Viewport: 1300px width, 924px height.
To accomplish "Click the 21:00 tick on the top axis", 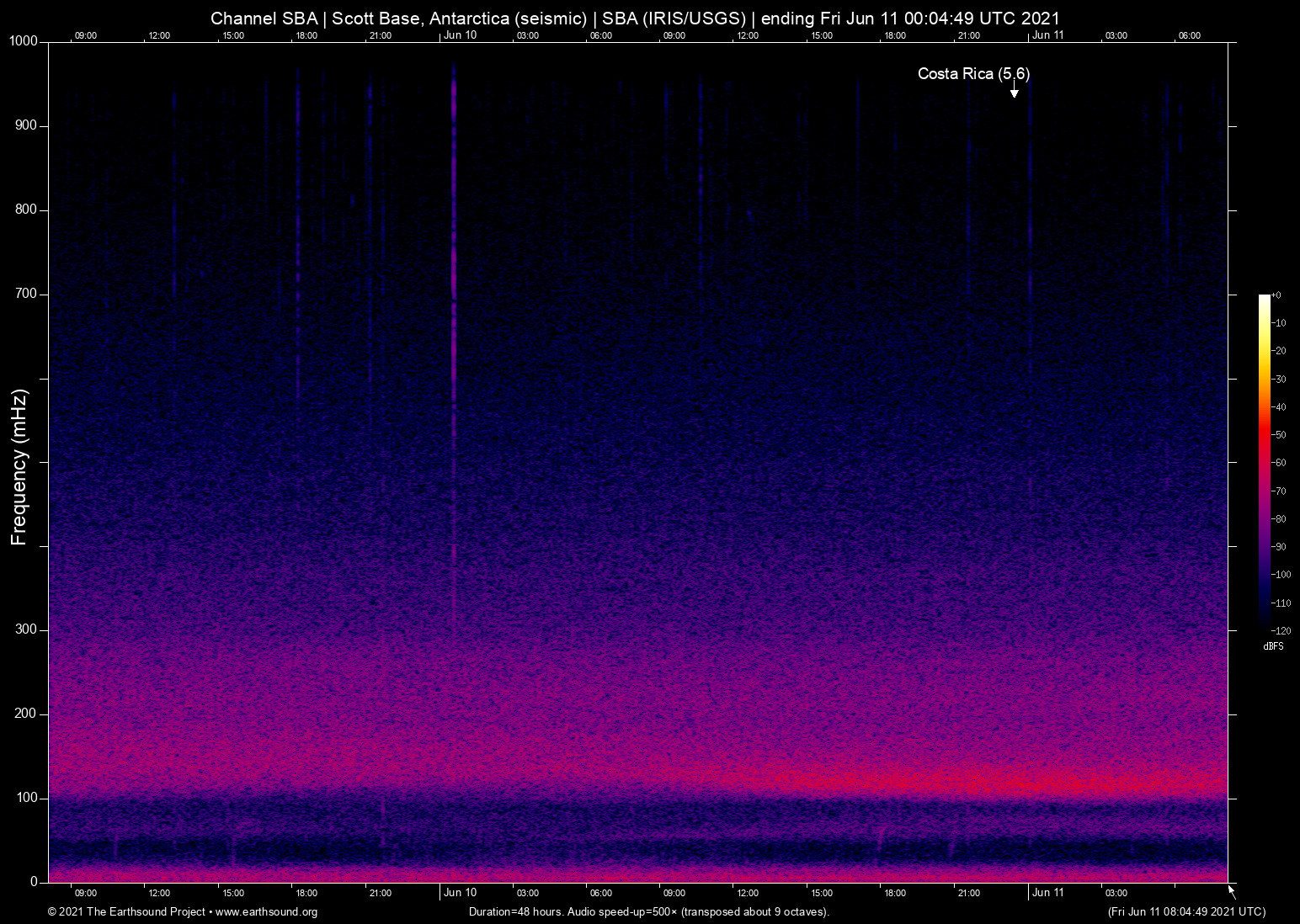I will tap(381, 36).
